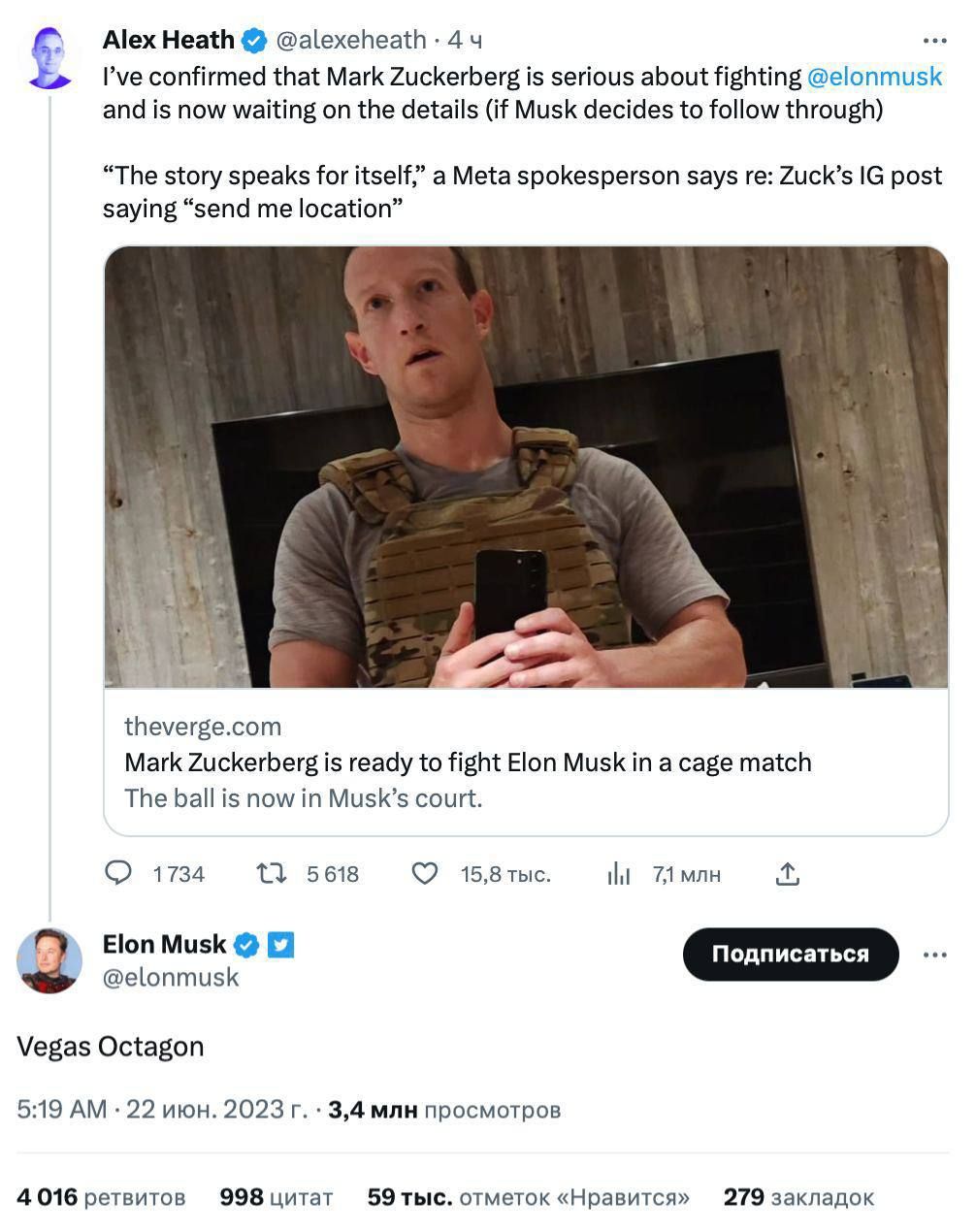Click the reply icon under Alex Heath's tweet
Image resolution: width=976 pixels, height=1232 pixels.
[118, 874]
